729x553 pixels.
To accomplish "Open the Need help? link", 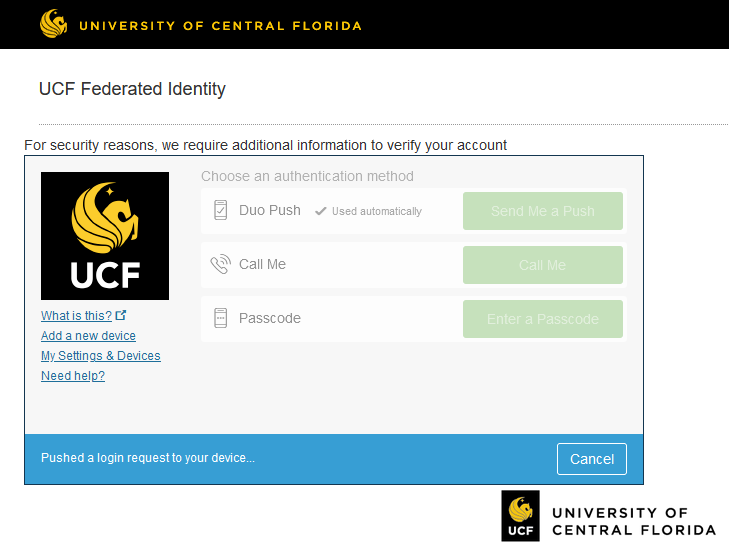I will point(73,376).
